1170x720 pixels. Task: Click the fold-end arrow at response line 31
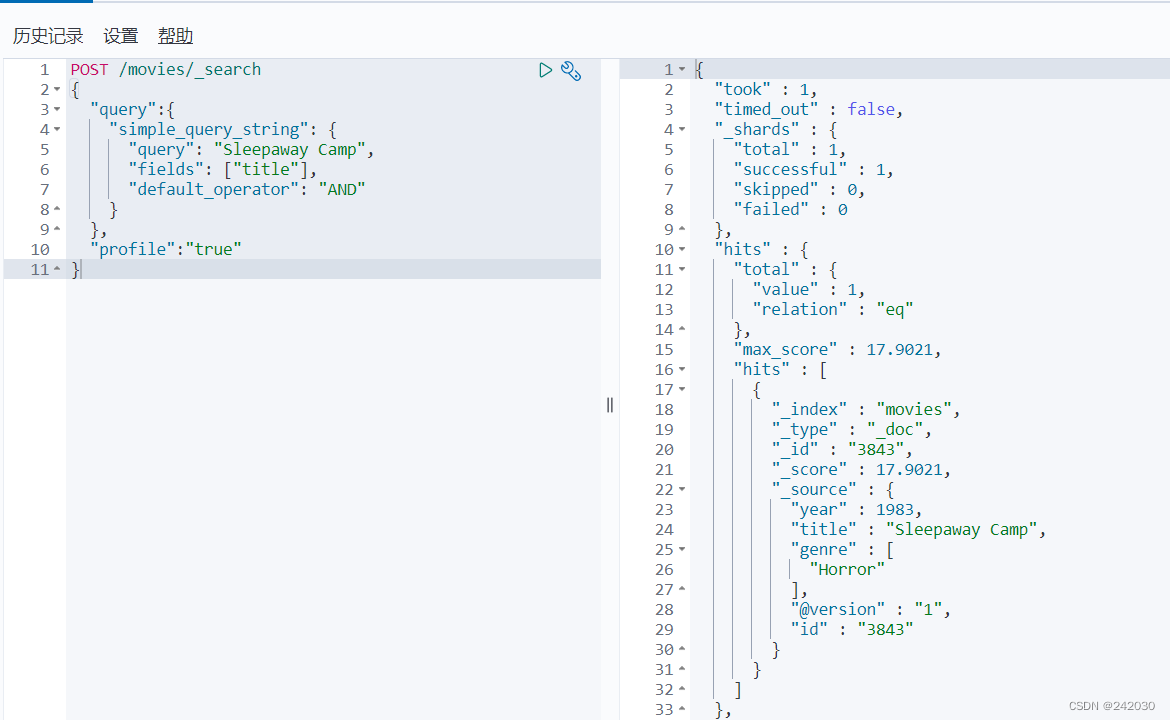coord(682,670)
